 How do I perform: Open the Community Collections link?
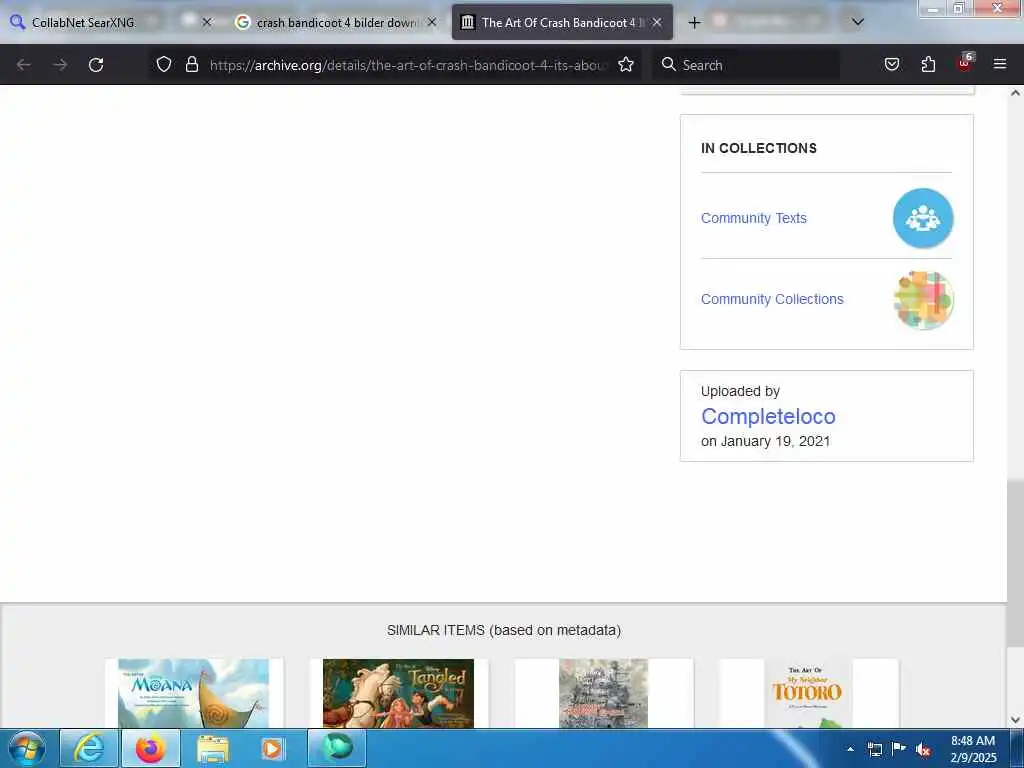pos(772,299)
